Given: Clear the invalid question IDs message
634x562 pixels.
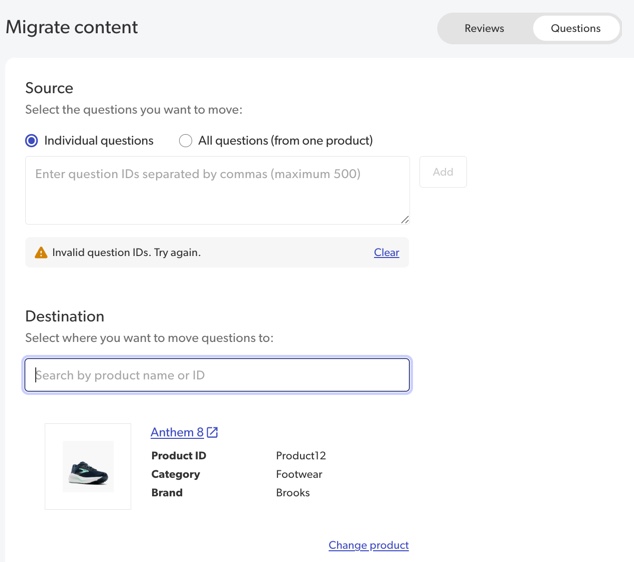Looking at the screenshot, I should 386,252.
